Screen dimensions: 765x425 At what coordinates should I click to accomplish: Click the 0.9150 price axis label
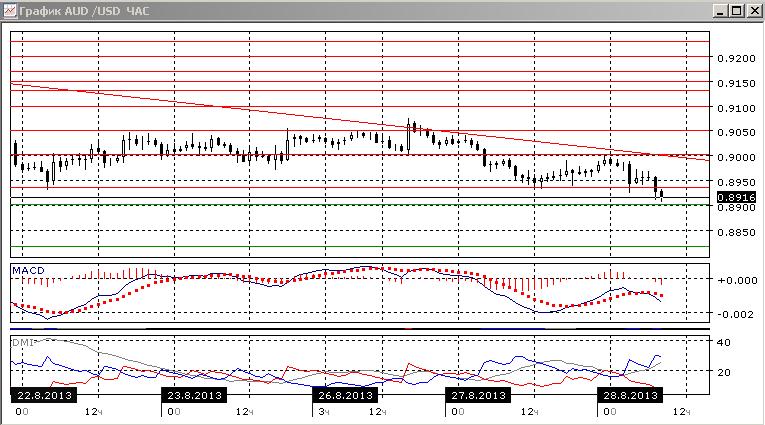[736, 83]
